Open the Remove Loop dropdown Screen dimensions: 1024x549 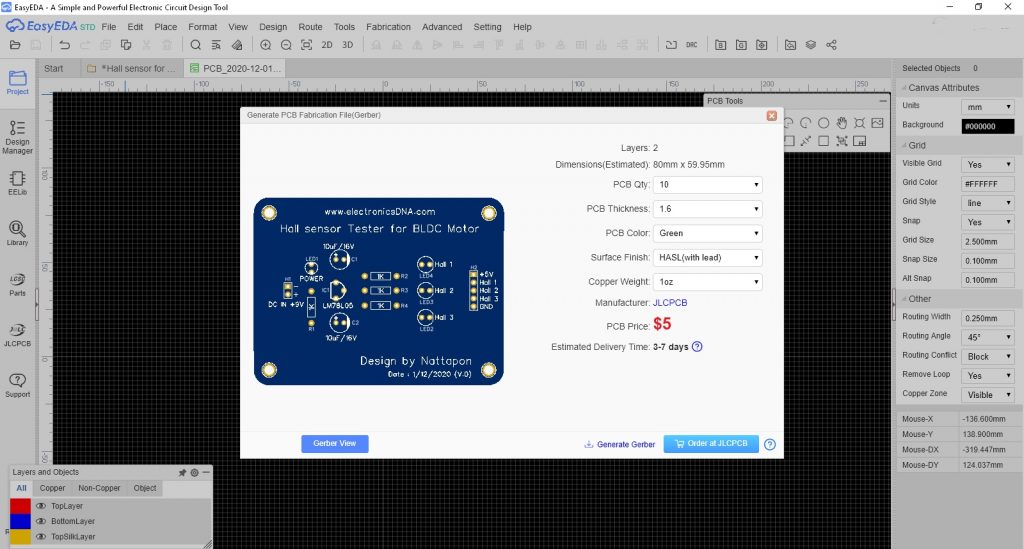(x=987, y=375)
